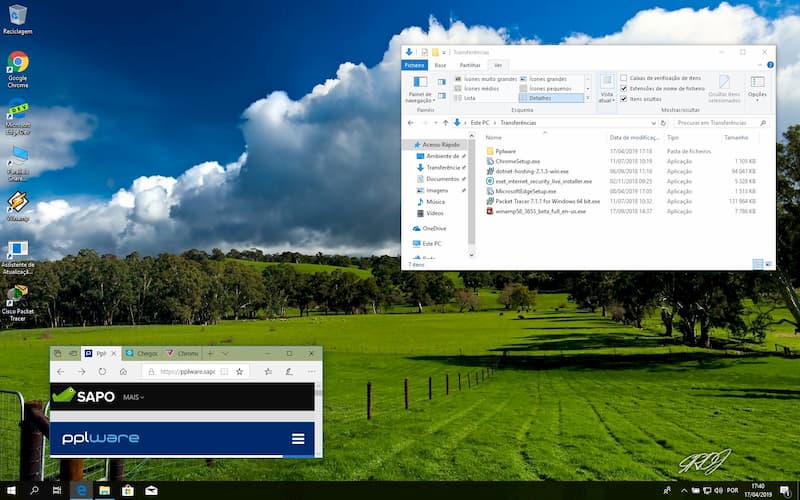
Task: Select the Ver ribbon tab
Action: point(498,65)
